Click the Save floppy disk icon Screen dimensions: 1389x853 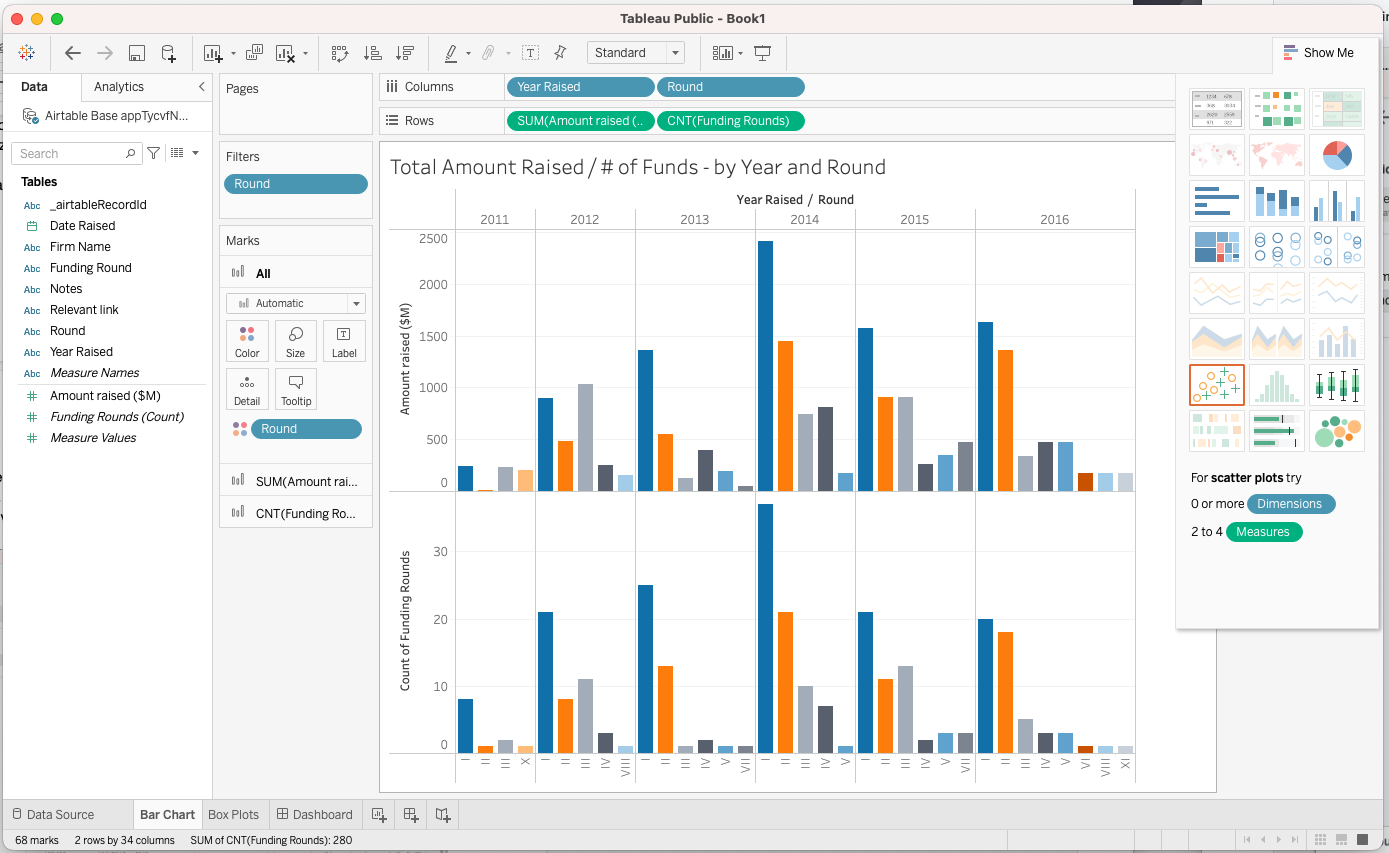point(137,53)
